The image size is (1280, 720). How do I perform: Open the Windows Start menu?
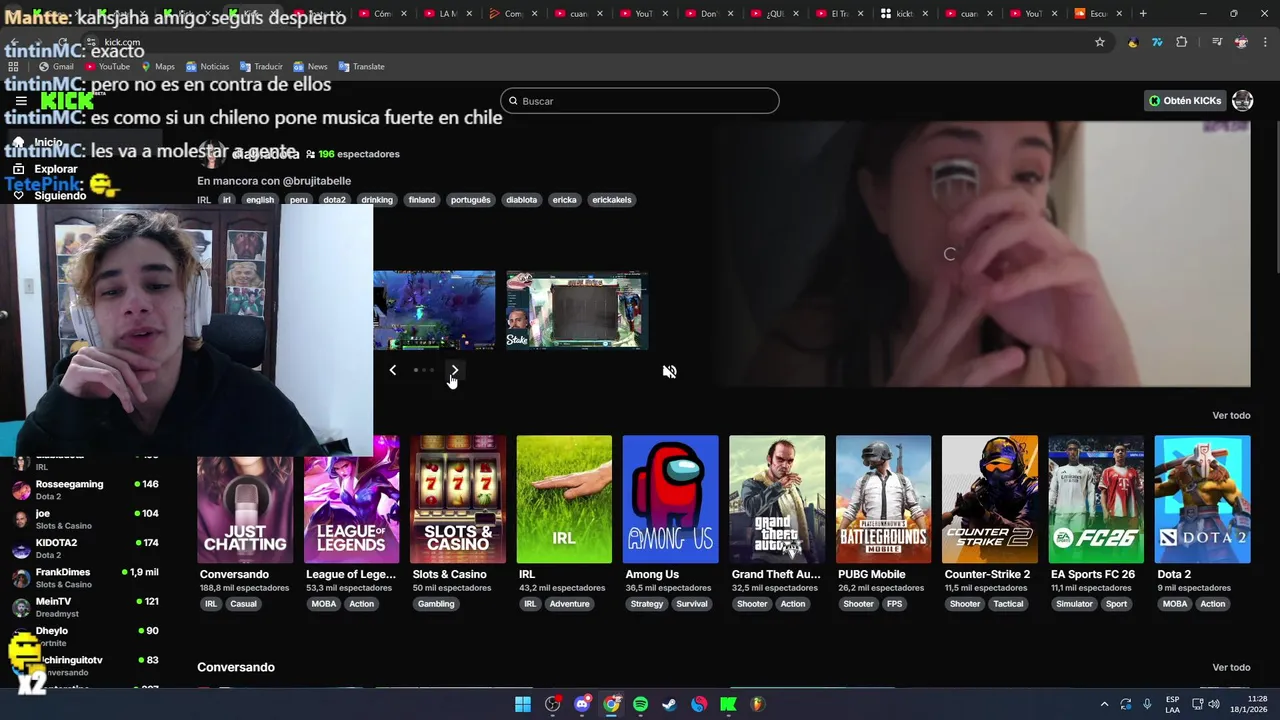pyautogui.click(x=523, y=704)
